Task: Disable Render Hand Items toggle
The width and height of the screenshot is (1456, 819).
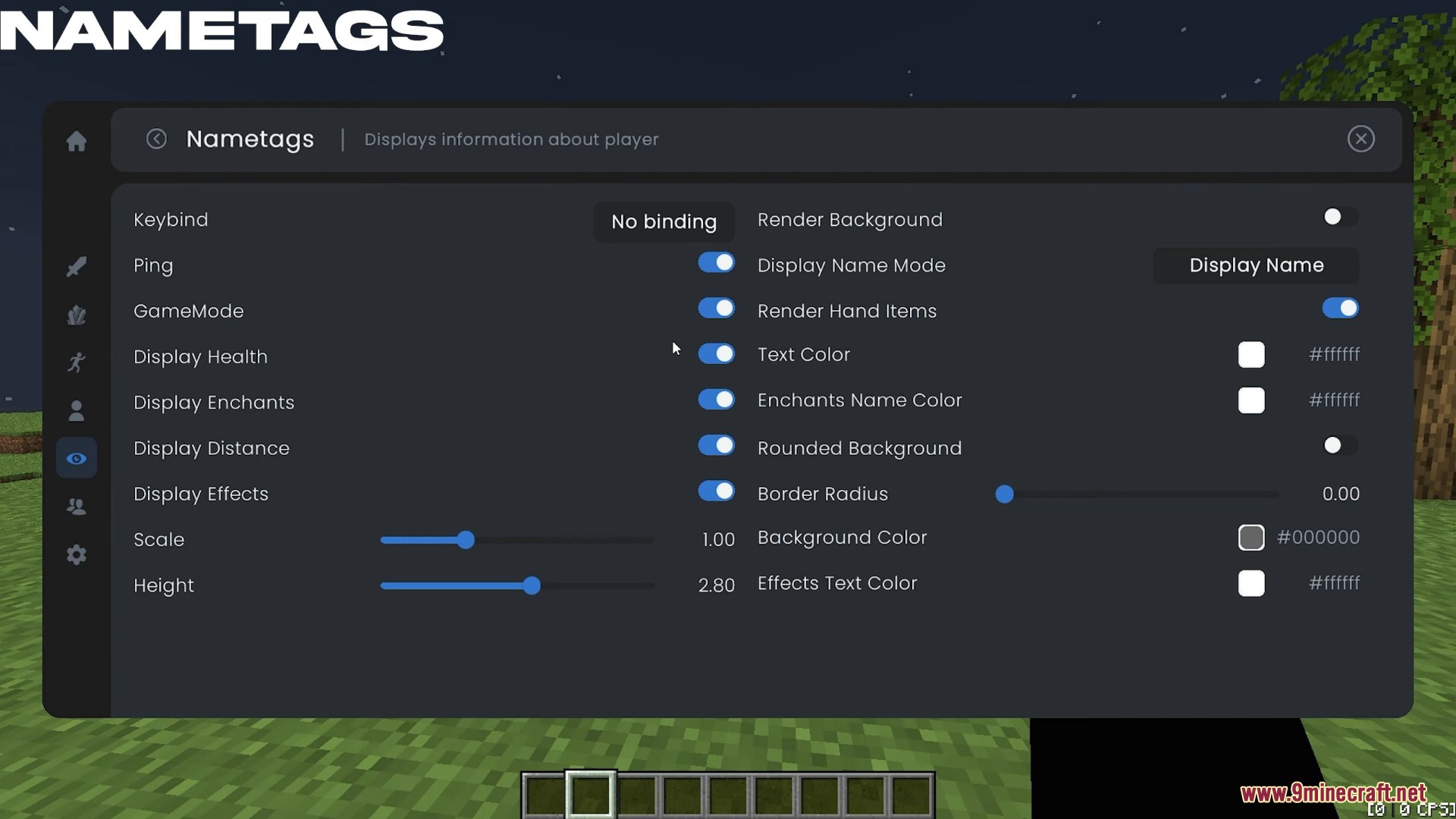Action: pyautogui.click(x=1341, y=309)
